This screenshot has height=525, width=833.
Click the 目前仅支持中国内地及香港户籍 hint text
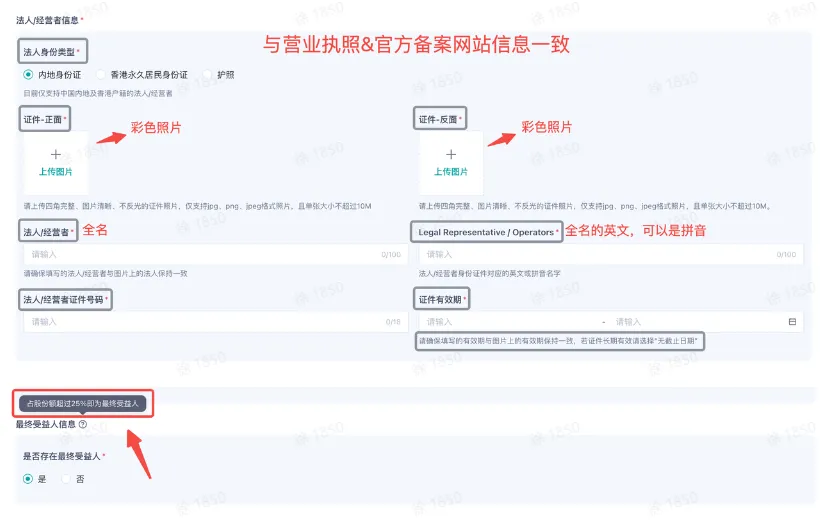(98, 94)
